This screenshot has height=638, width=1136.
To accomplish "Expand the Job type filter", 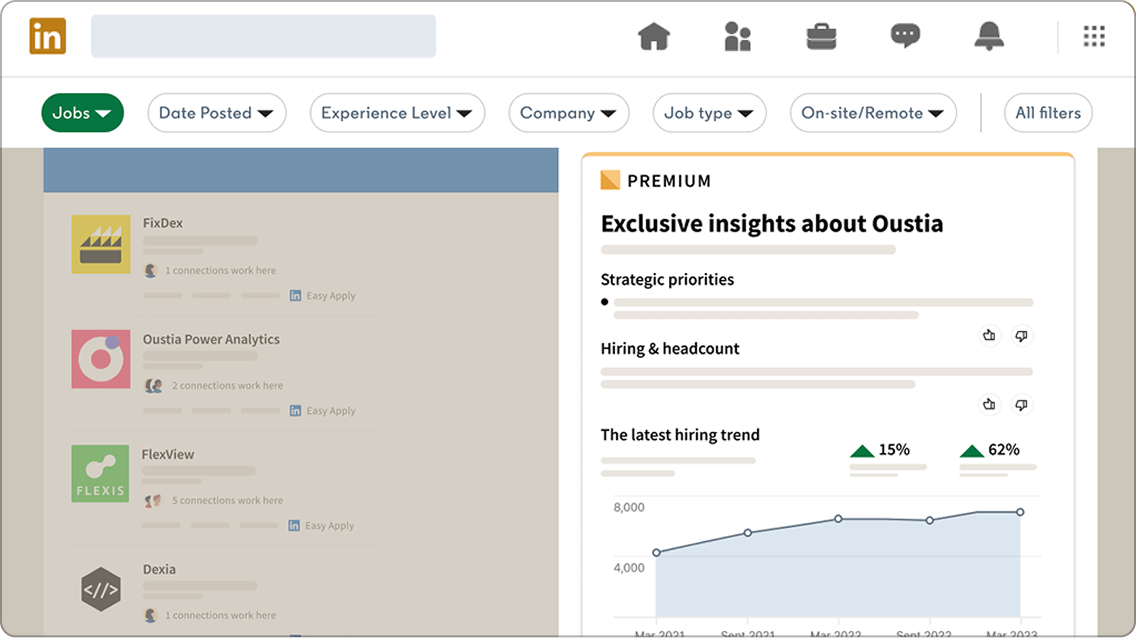I will [x=709, y=113].
